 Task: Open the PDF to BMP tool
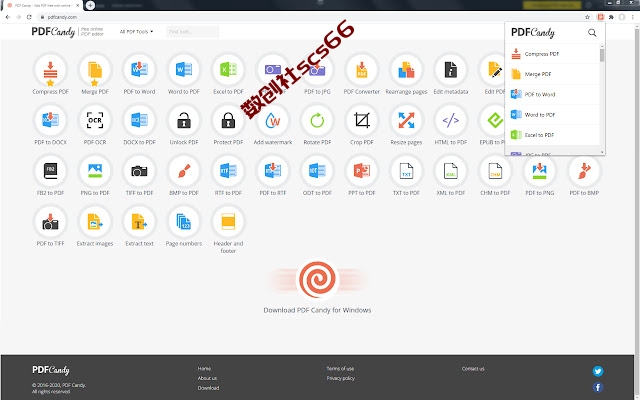[x=584, y=176]
